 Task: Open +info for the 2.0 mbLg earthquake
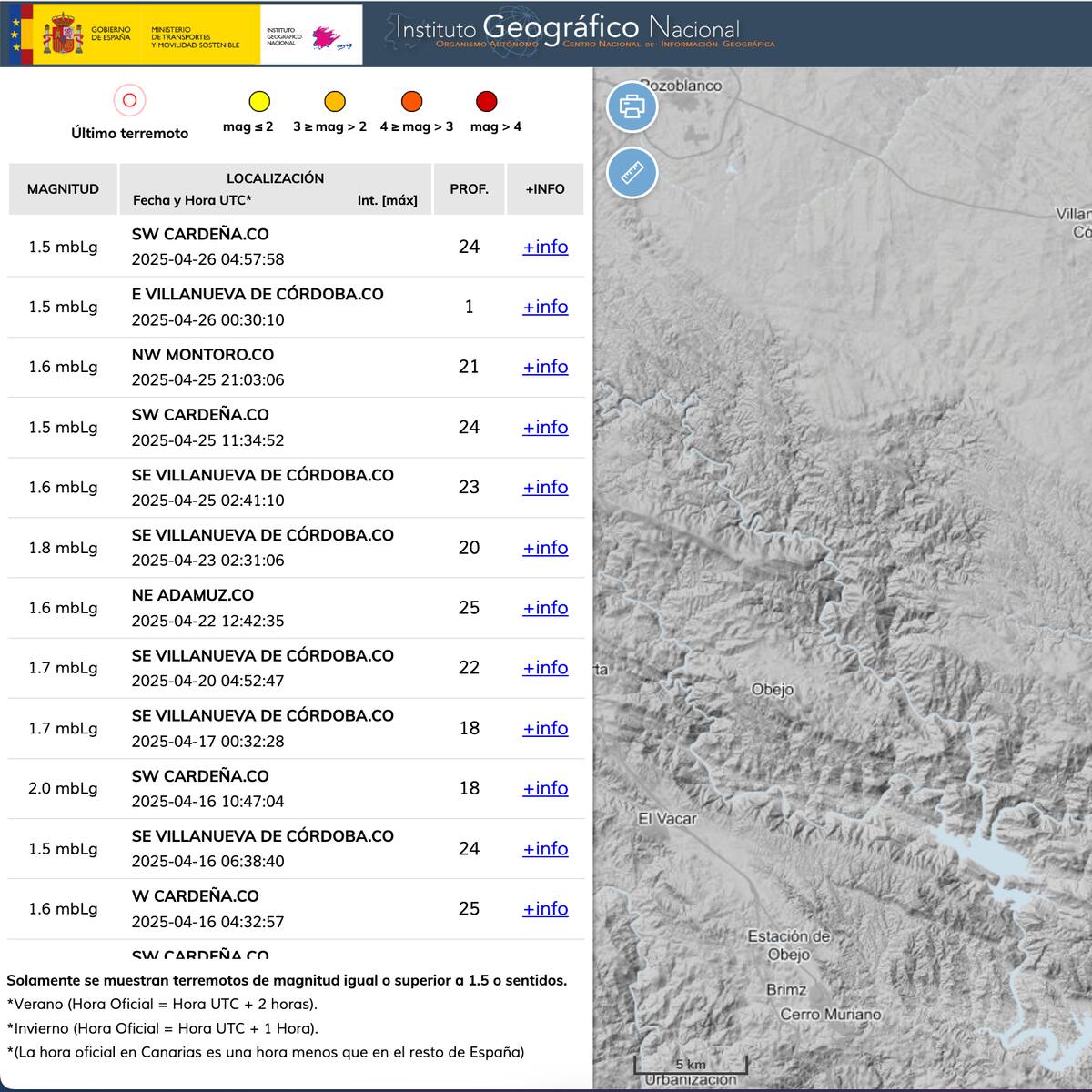(x=545, y=788)
